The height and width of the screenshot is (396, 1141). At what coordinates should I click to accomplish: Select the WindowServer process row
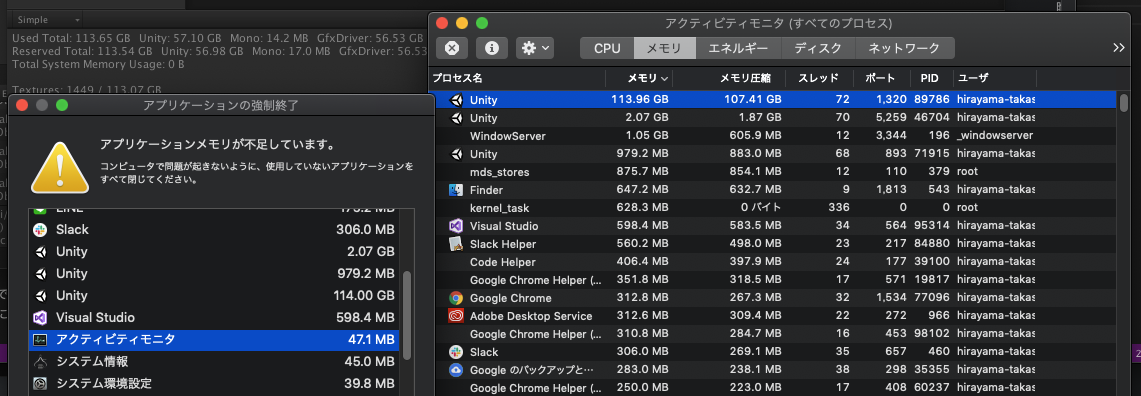[x=773, y=135]
